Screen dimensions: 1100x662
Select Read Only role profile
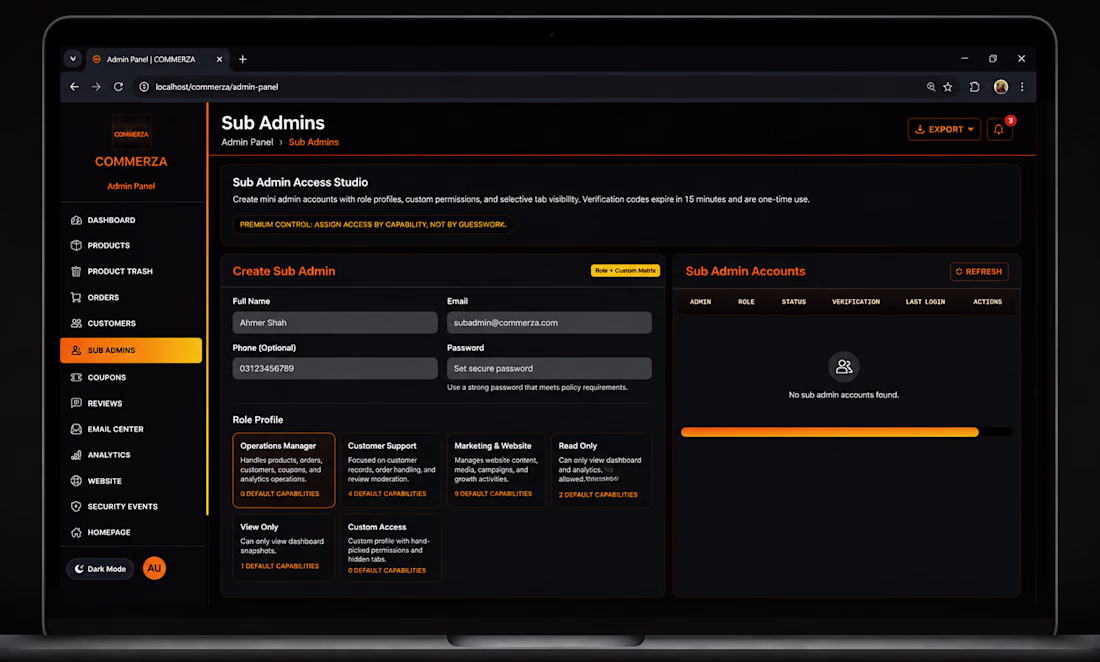pos(601,470)
